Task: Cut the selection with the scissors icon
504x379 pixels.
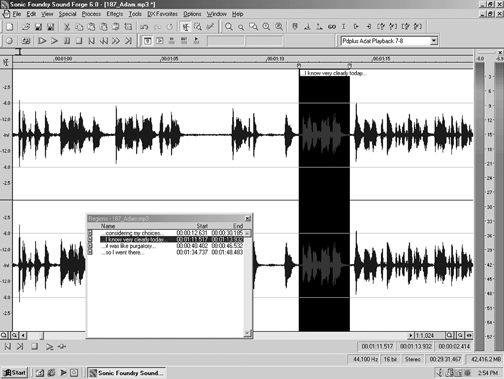Action: pyautogui.click(x=67, y=27)
